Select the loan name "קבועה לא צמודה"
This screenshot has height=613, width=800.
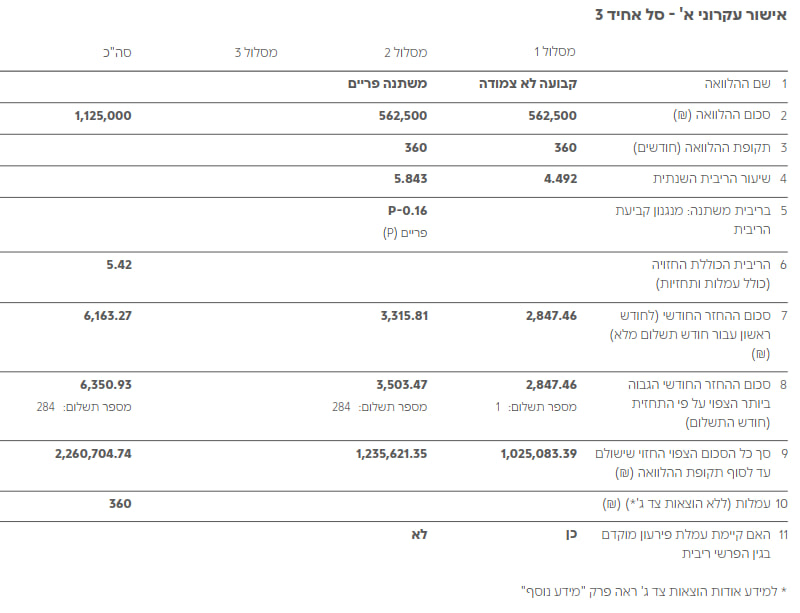point(529,85)
